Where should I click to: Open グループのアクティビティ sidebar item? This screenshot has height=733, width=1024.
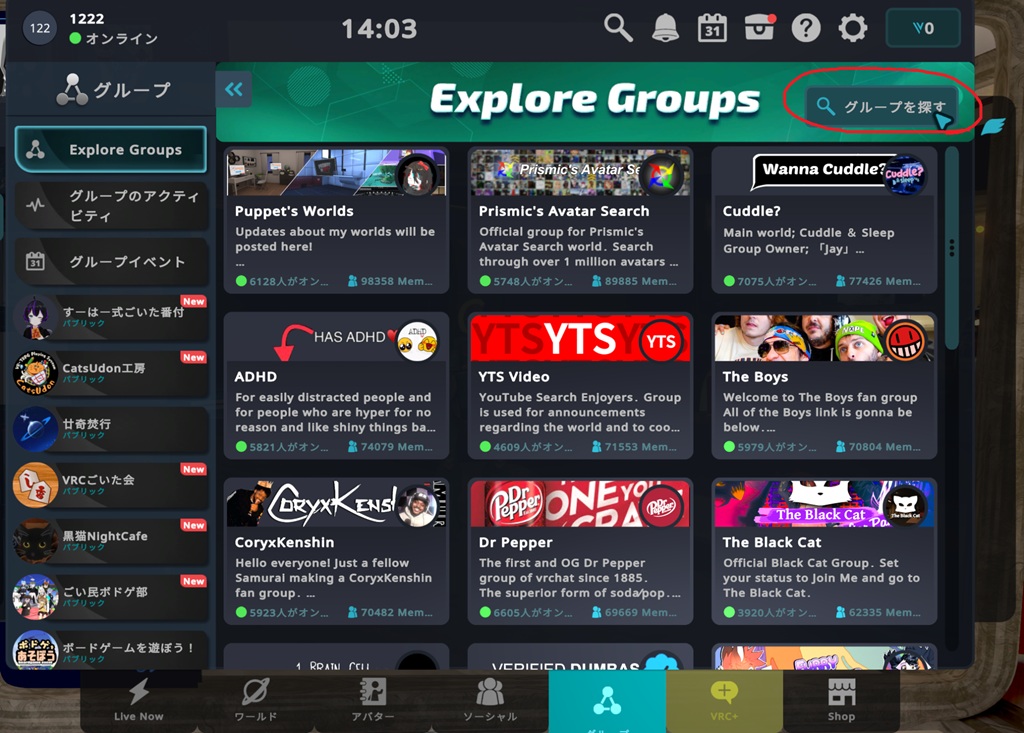[110, 206]
